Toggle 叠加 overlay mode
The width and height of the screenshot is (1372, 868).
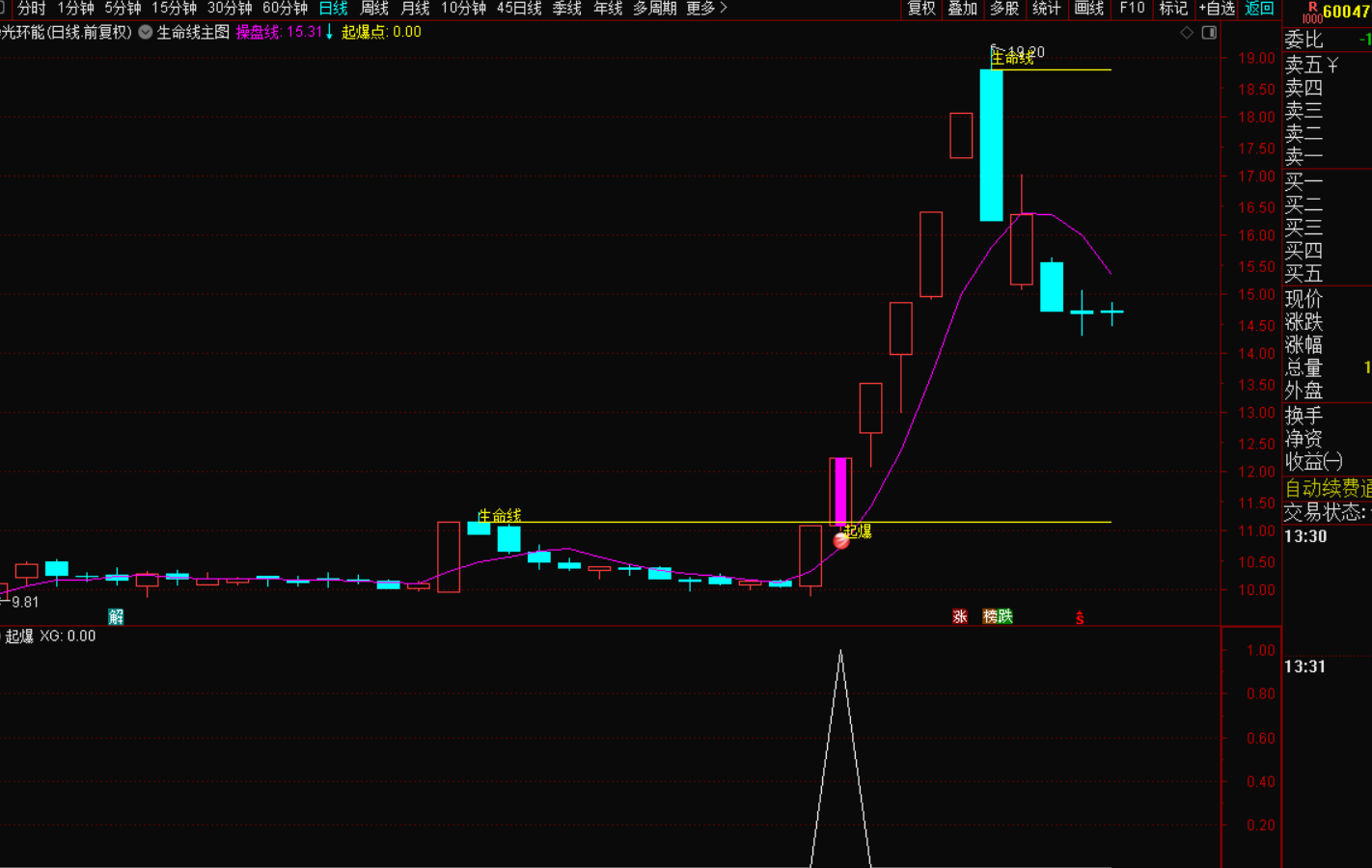coord(963,9)
